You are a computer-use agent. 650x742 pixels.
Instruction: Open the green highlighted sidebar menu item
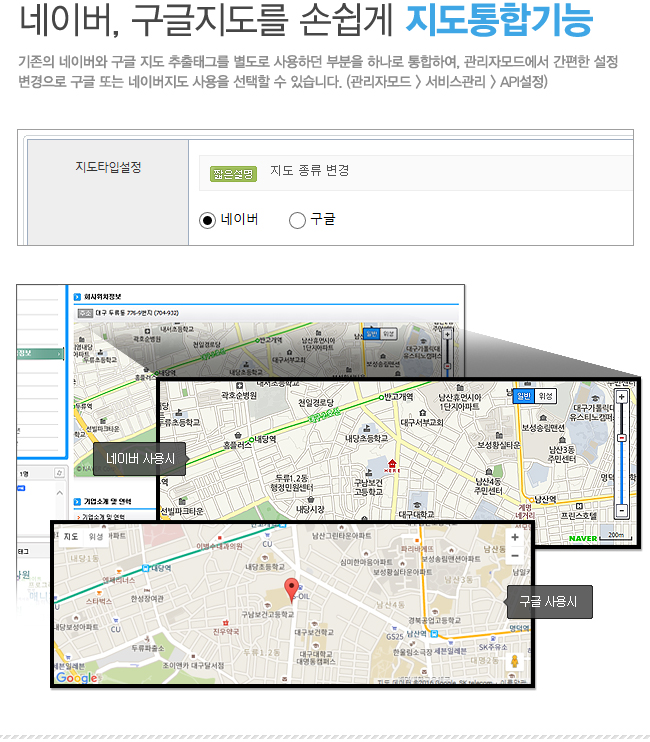click(x=40, y=353)
